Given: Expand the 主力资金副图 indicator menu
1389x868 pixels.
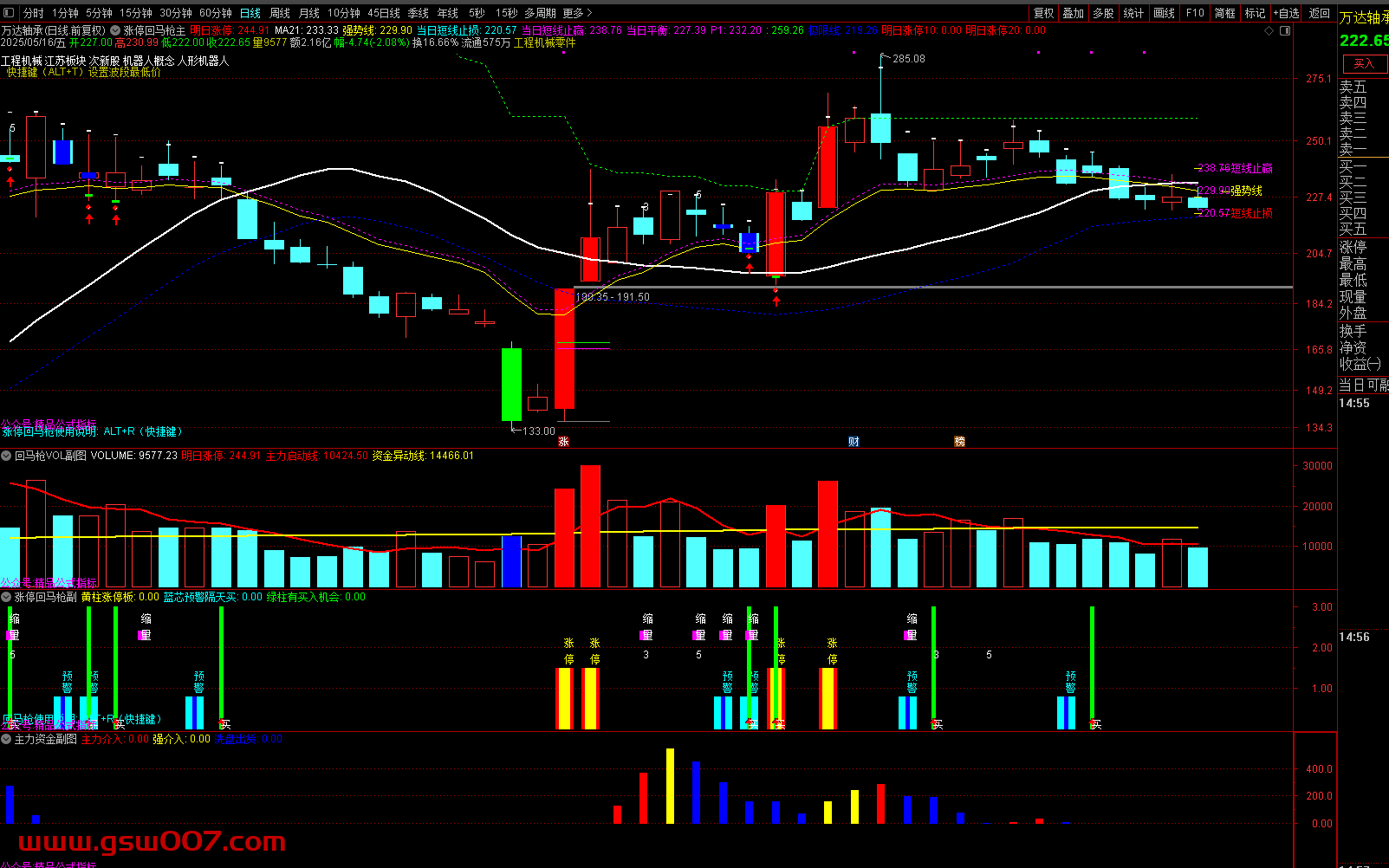Looking at the screenshot, I should coord(6,739).
